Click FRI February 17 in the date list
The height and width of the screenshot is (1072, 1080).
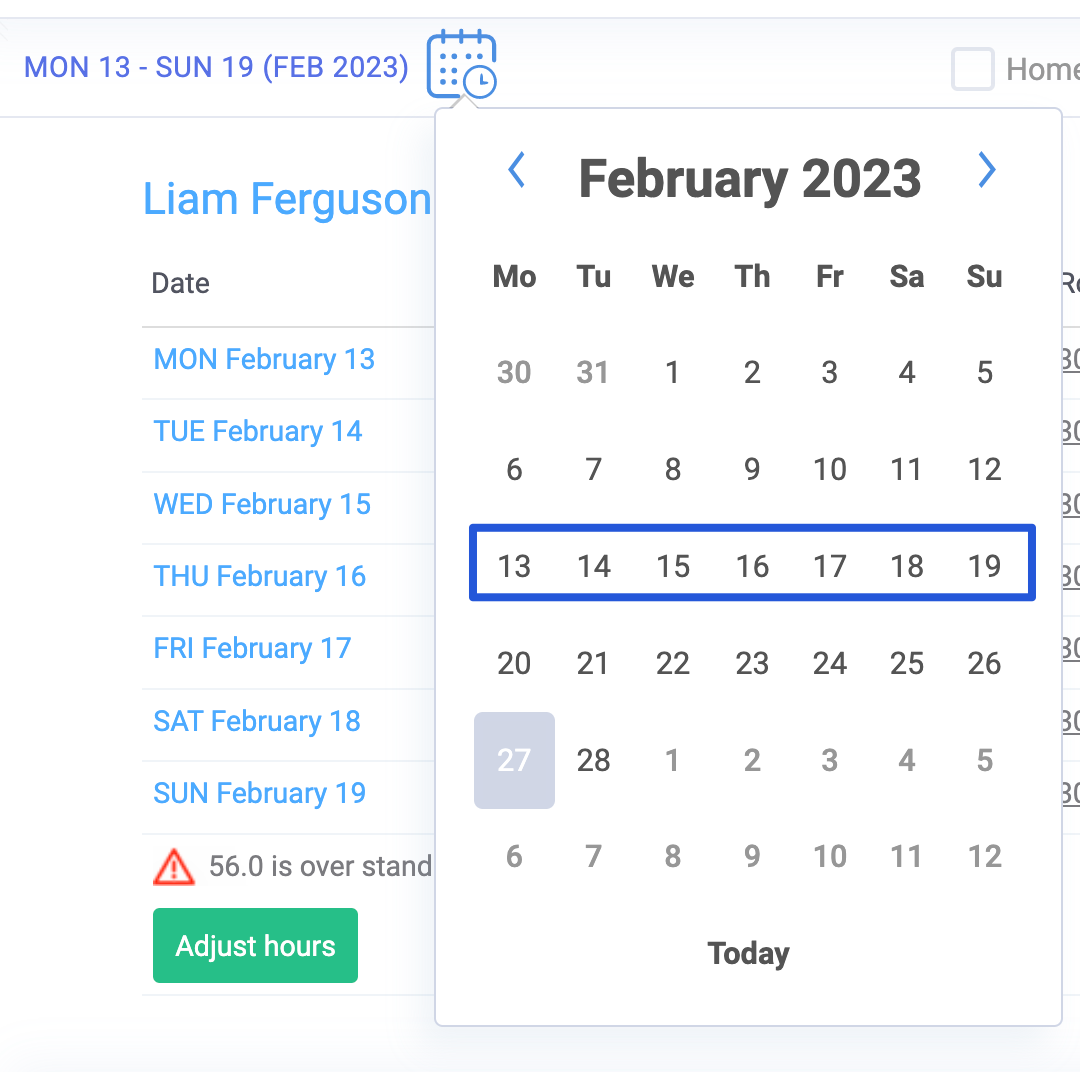click(252, 648)
